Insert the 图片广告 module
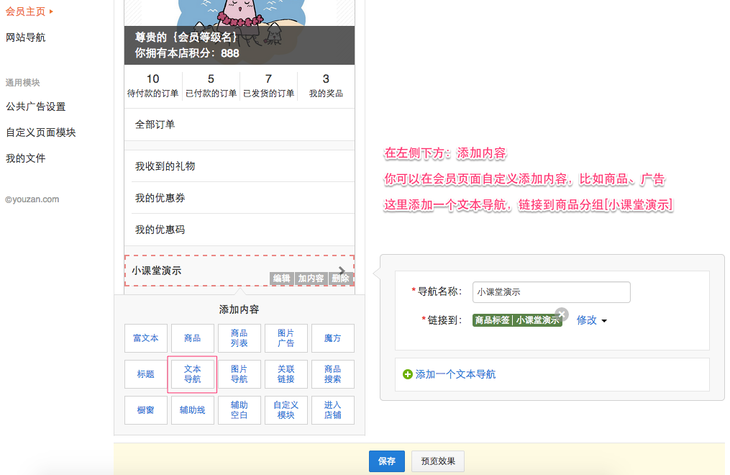730x475 pixels. (286, 338)
